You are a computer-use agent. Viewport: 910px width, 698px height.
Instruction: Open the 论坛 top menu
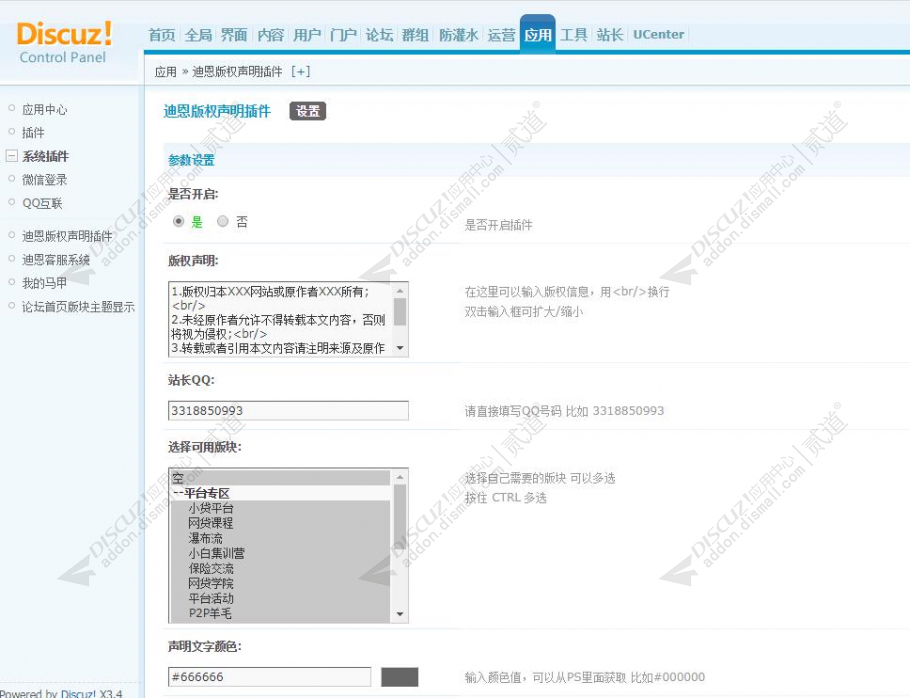coord(379,35)
